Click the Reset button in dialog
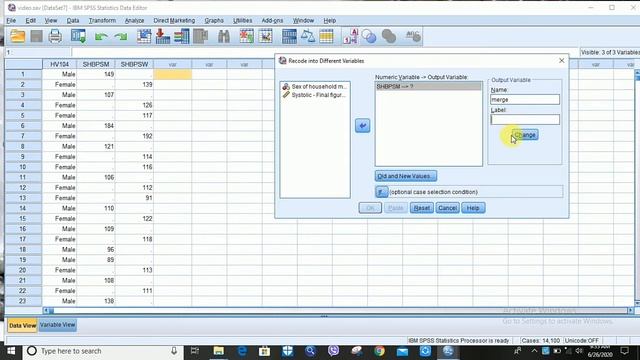640x360 pixels. (x=422, y=208)
